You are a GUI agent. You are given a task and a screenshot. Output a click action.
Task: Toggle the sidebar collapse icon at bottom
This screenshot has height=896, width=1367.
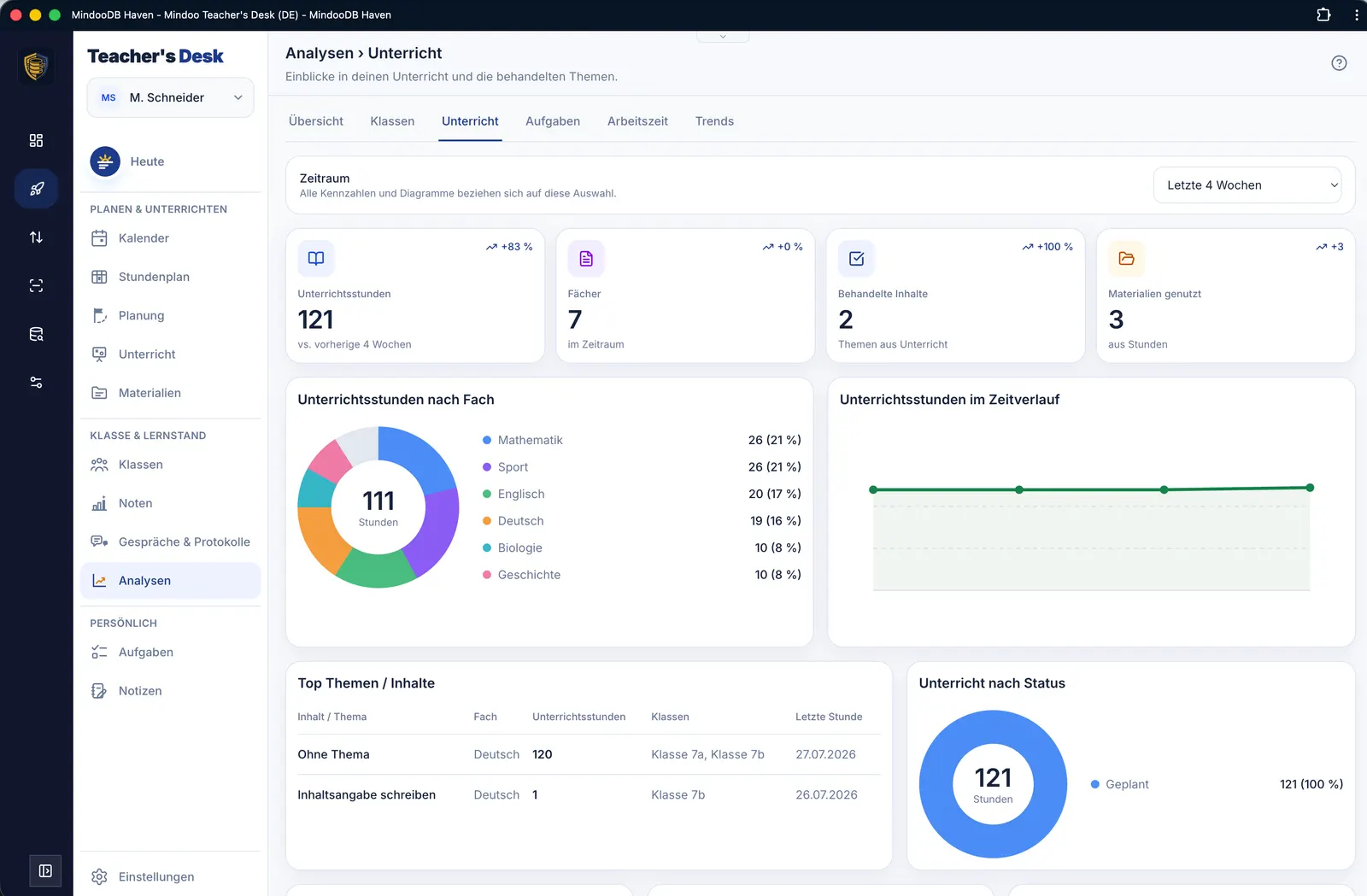pos(45,871)
